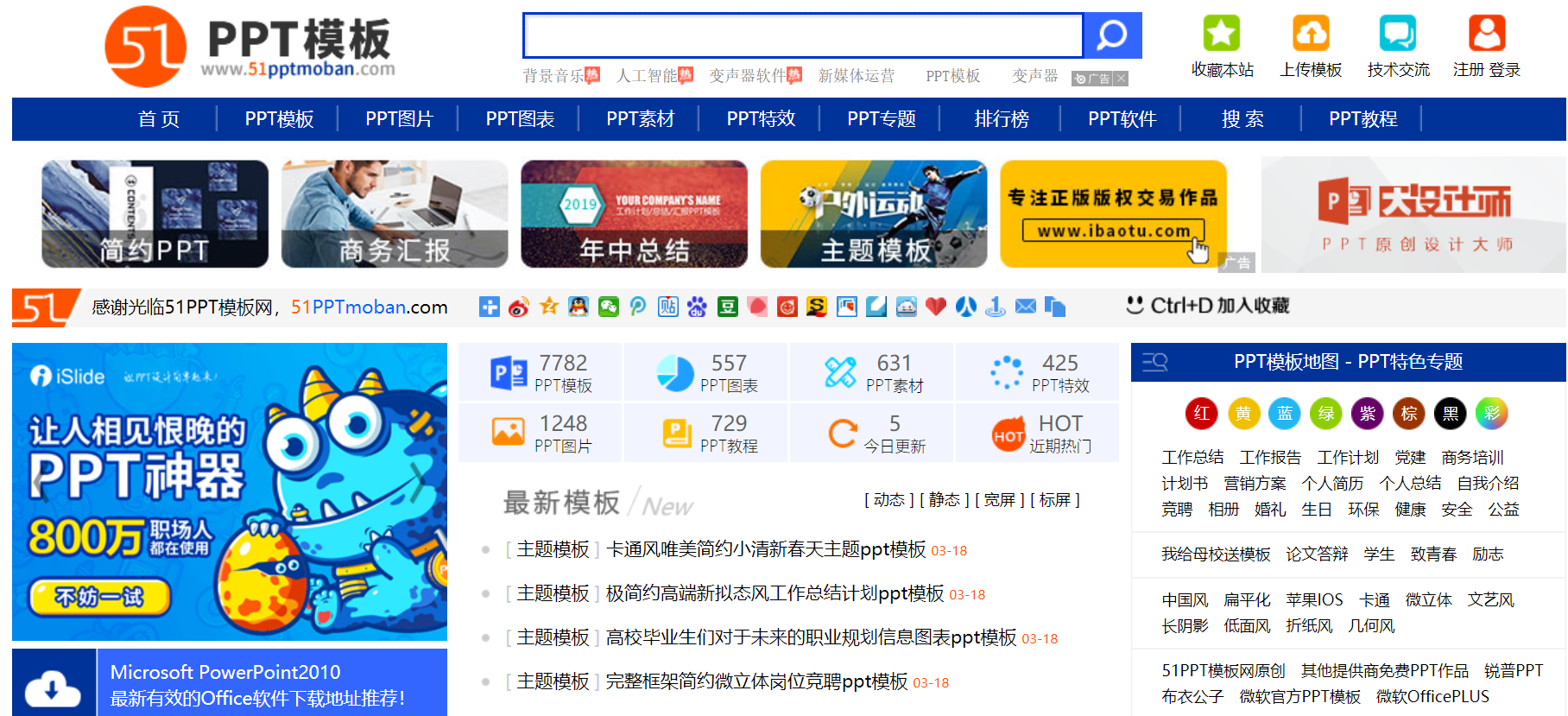Open the PPT素材 navigation tab

click(640, 119)
